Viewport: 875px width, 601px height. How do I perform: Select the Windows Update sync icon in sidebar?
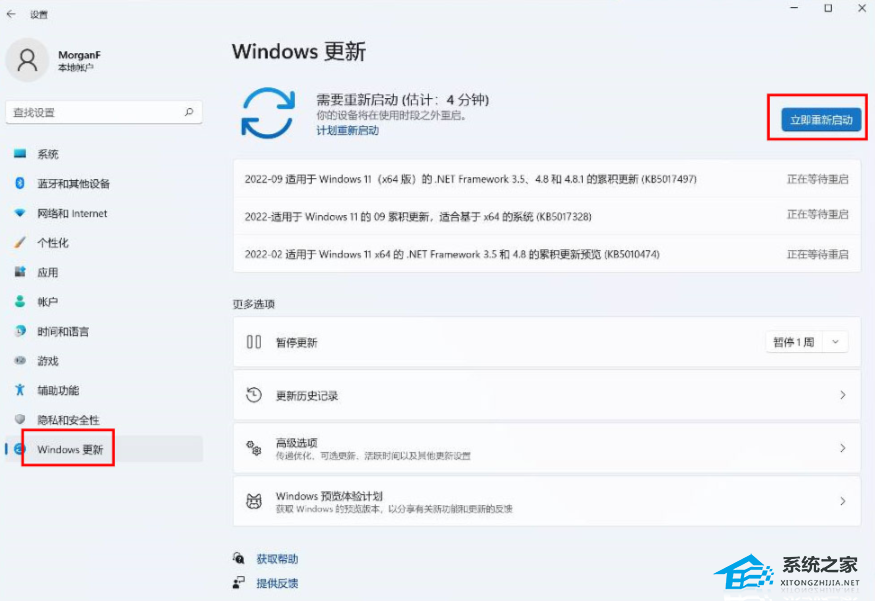(x=19, y=449)
